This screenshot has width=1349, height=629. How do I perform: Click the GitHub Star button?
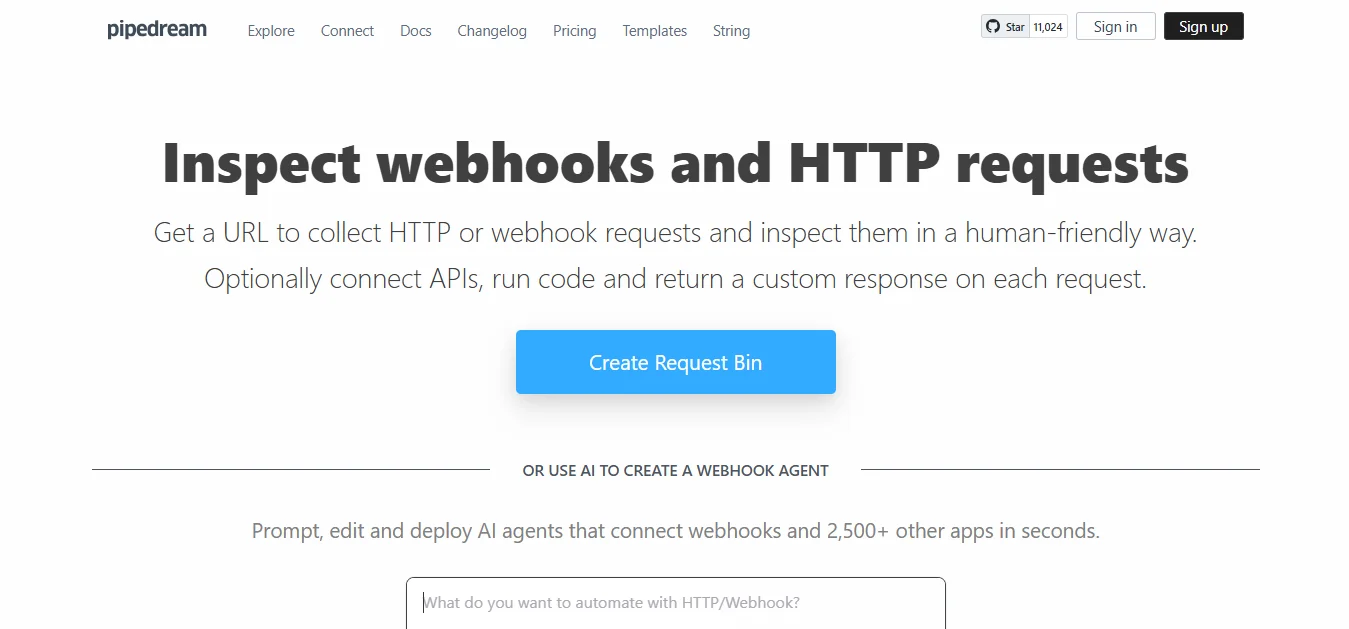point(1005,27)
